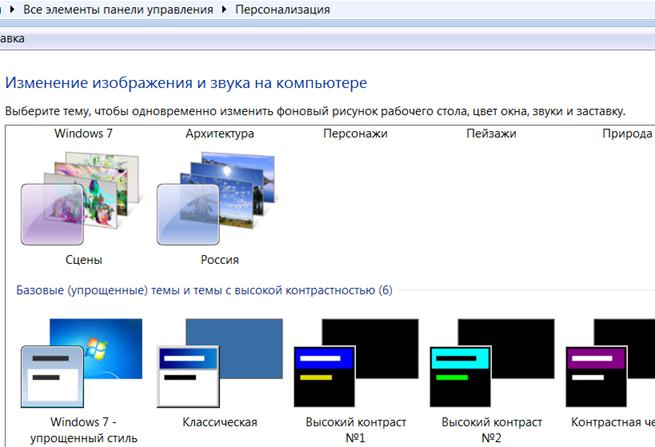
Task: Click the Россия caption text
Action: pyautogui.click(x=220, y=260)
